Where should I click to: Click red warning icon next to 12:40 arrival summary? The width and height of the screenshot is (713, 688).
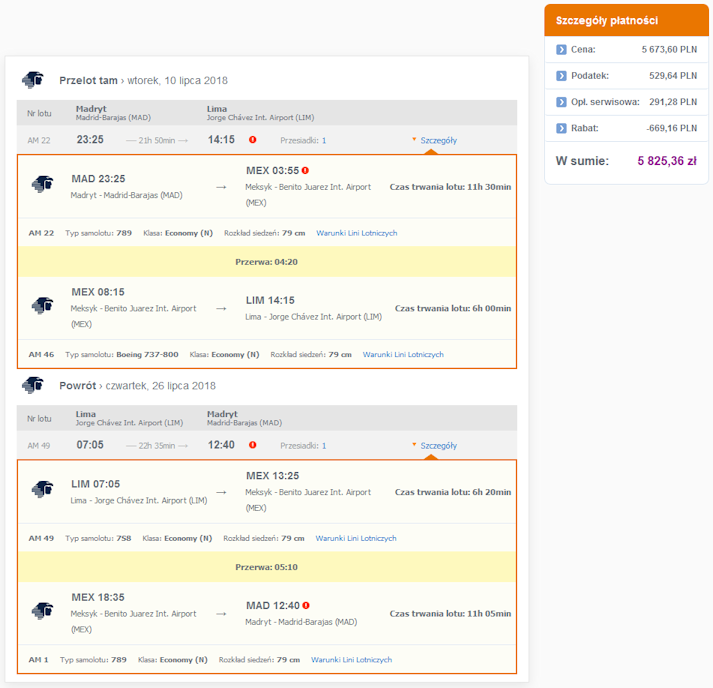252,445
